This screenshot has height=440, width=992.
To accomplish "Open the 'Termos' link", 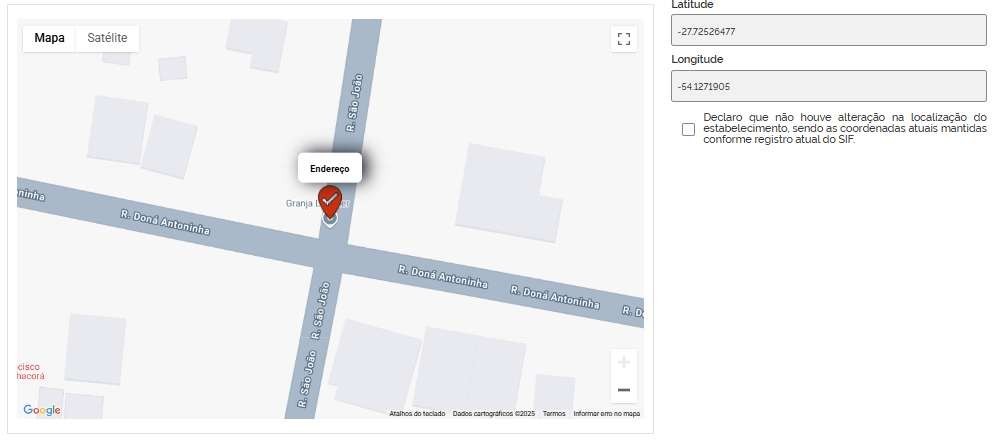I will (x=554, y=414).
